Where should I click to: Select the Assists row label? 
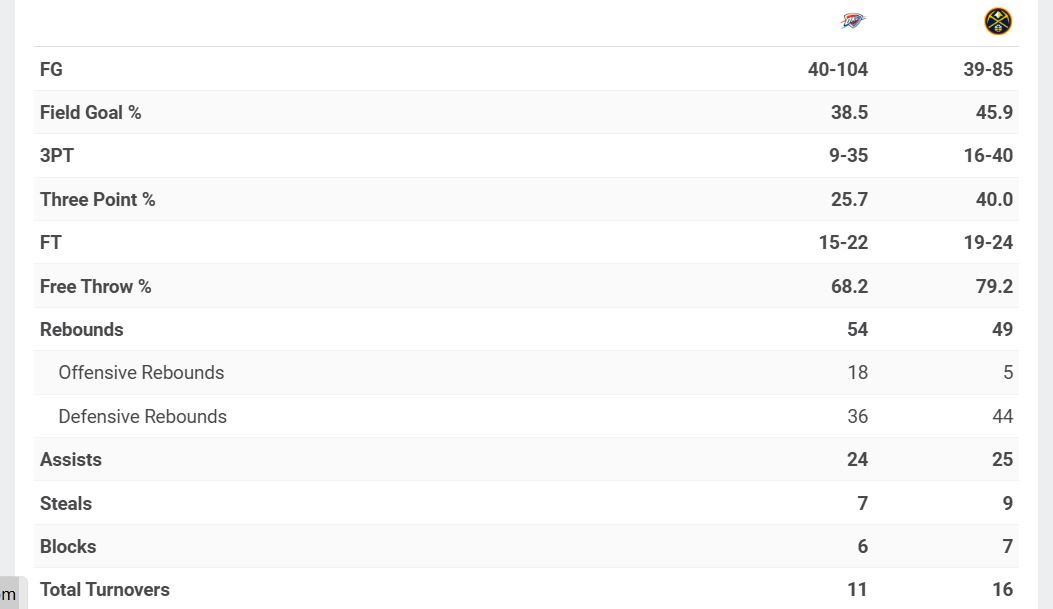[x=70, y=459]
